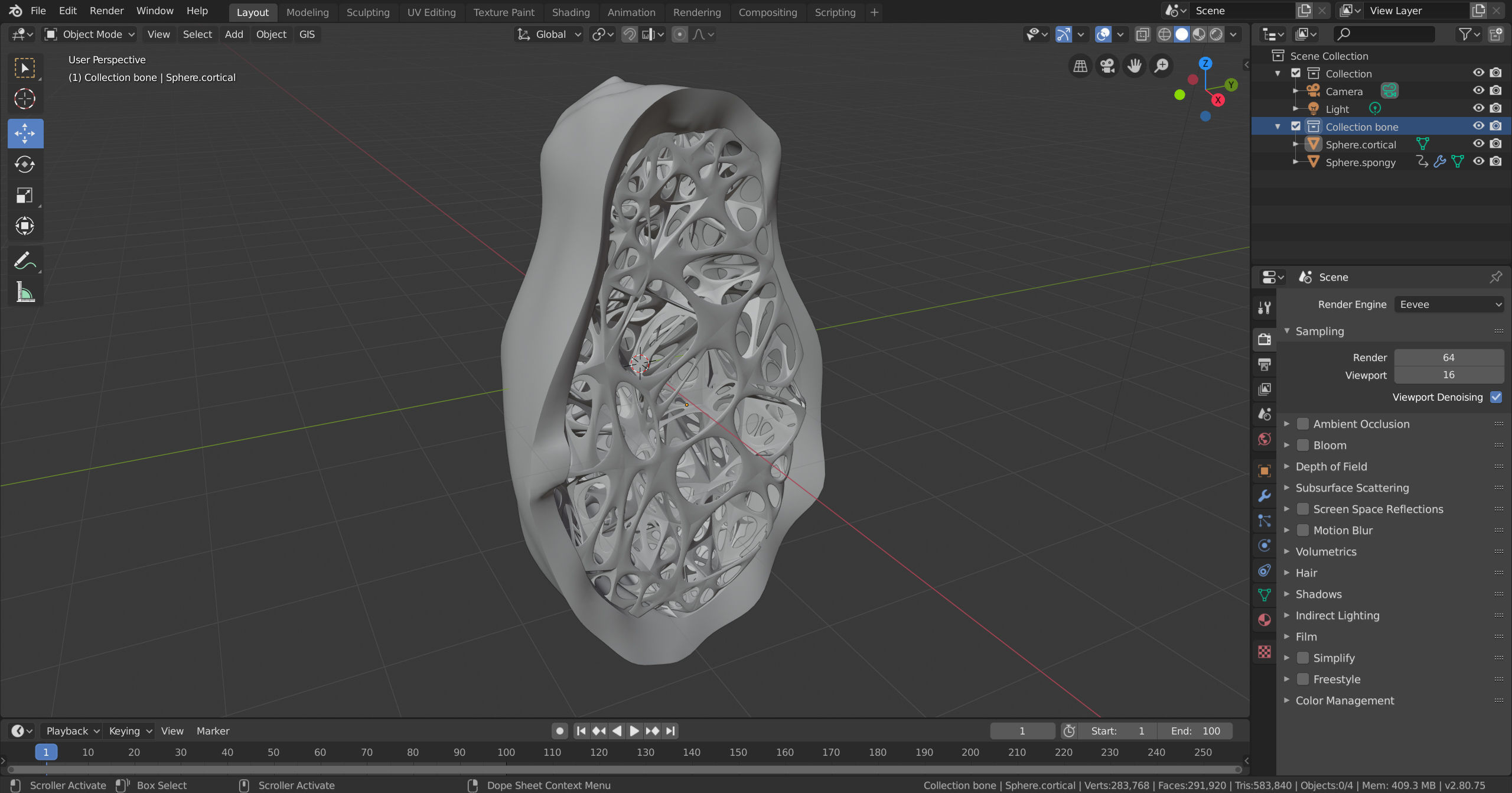Expand the Depth of Field panel
The height and width of the screenshot is (793, 1512).
pos(1287,466)
